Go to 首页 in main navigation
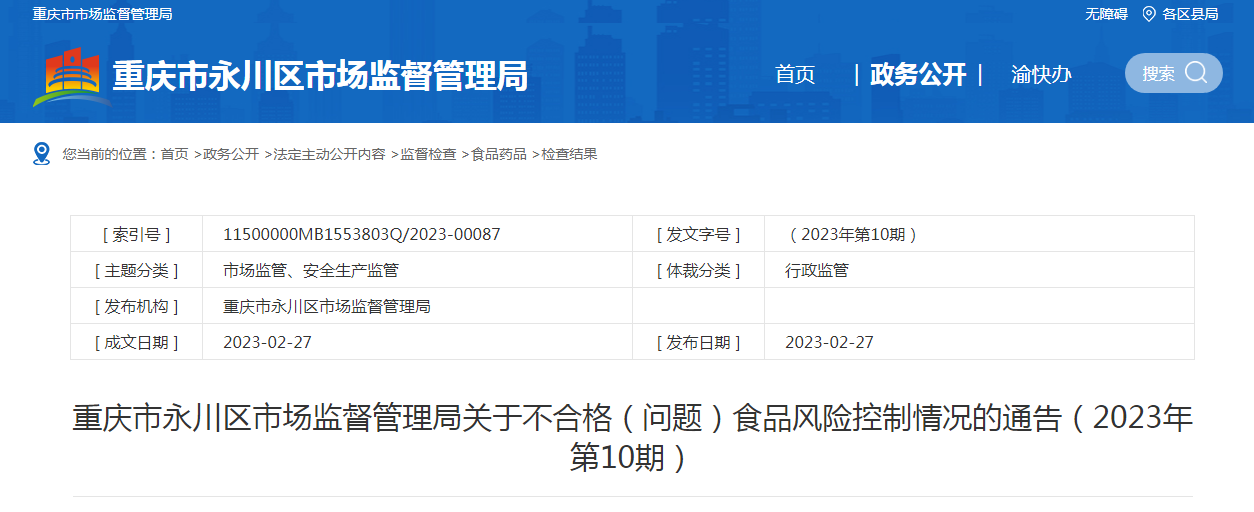The height and width of the screenshot is (512, 1254). coord(795,74)
